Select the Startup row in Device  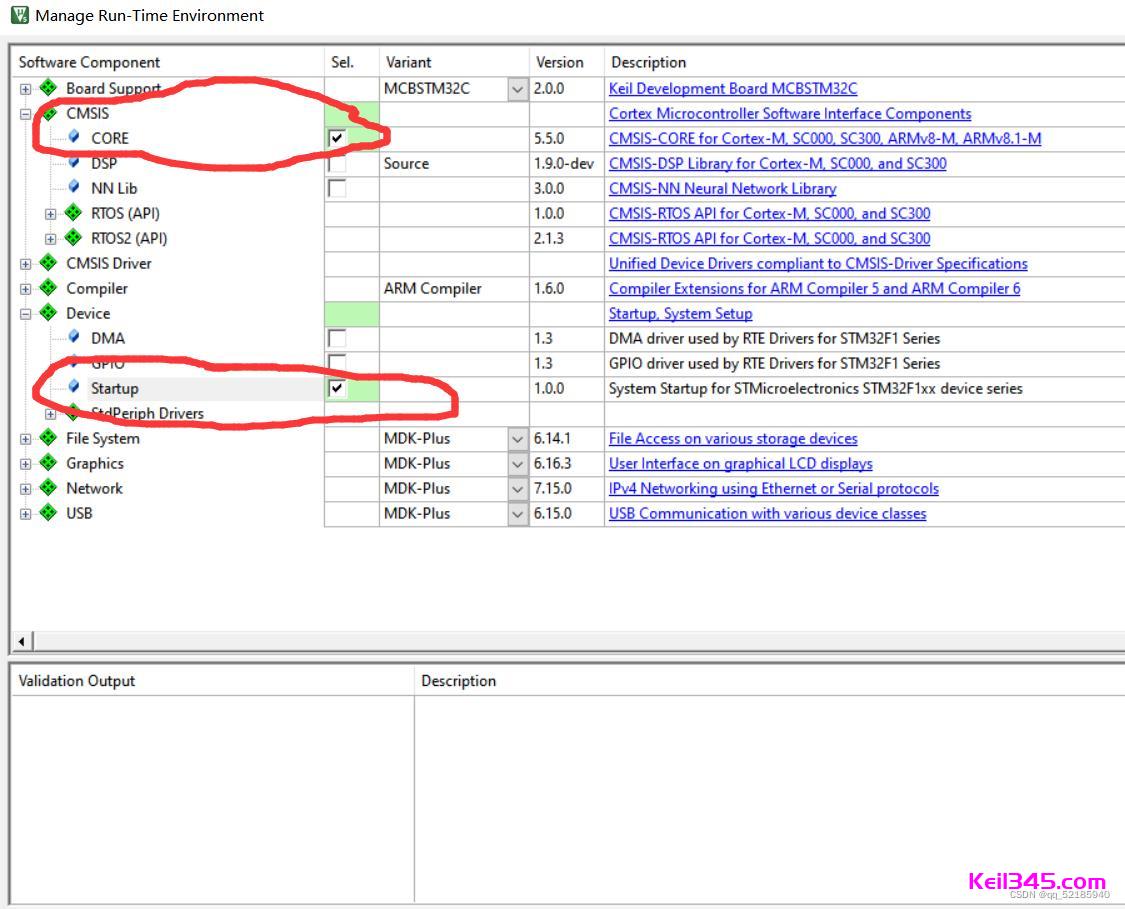tap(114, 388)
